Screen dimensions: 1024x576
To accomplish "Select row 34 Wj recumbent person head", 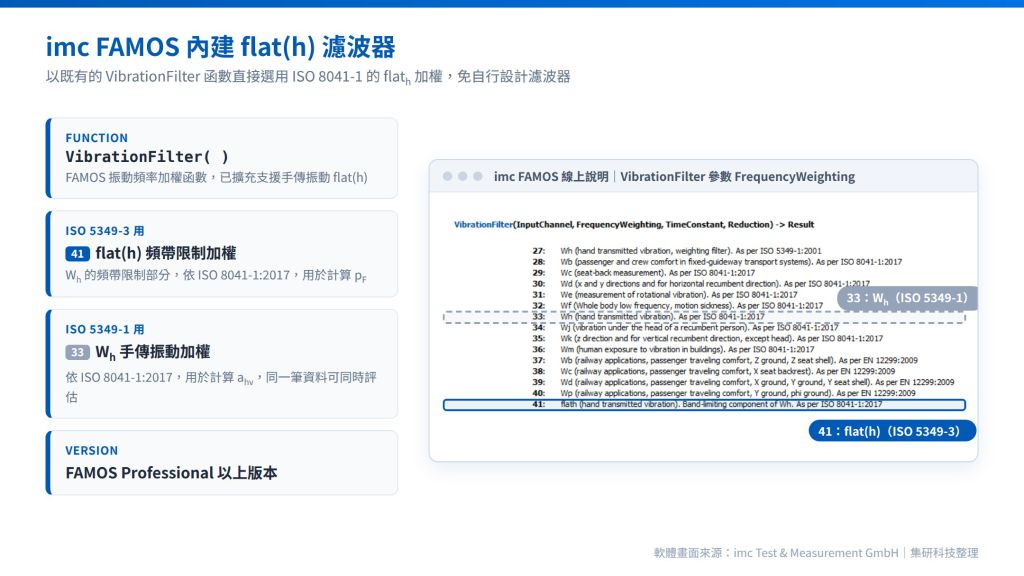I will (685, 328).
